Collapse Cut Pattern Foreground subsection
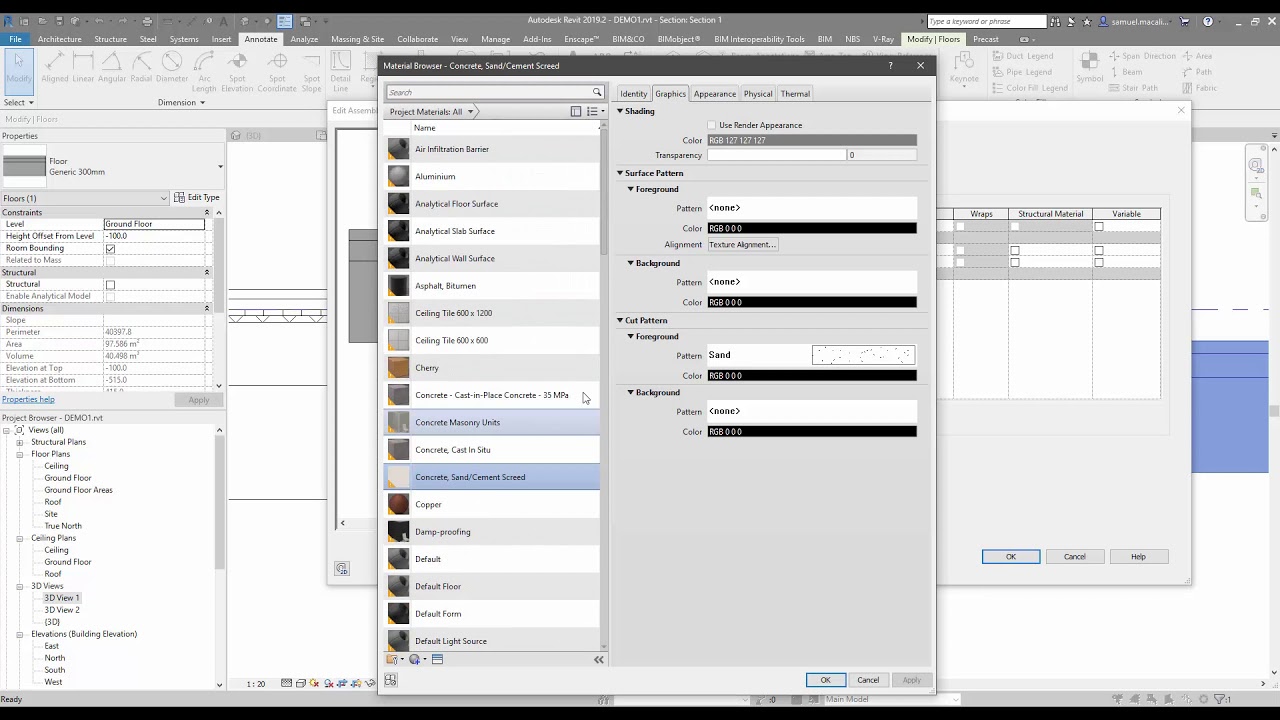The image size is (1280, 720). click(631, 336)
